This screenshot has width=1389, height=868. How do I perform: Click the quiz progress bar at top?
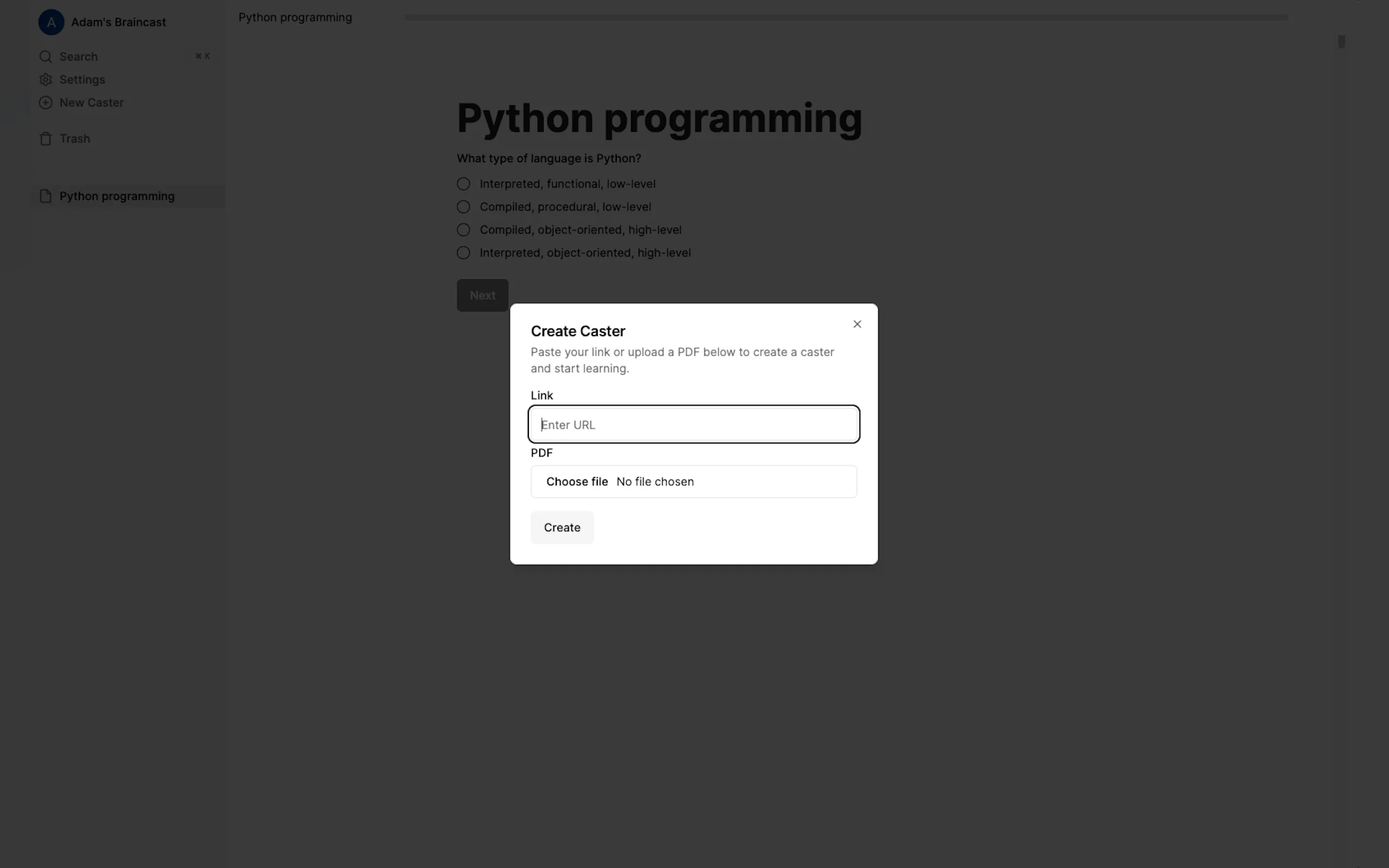(x=845, y=18)
